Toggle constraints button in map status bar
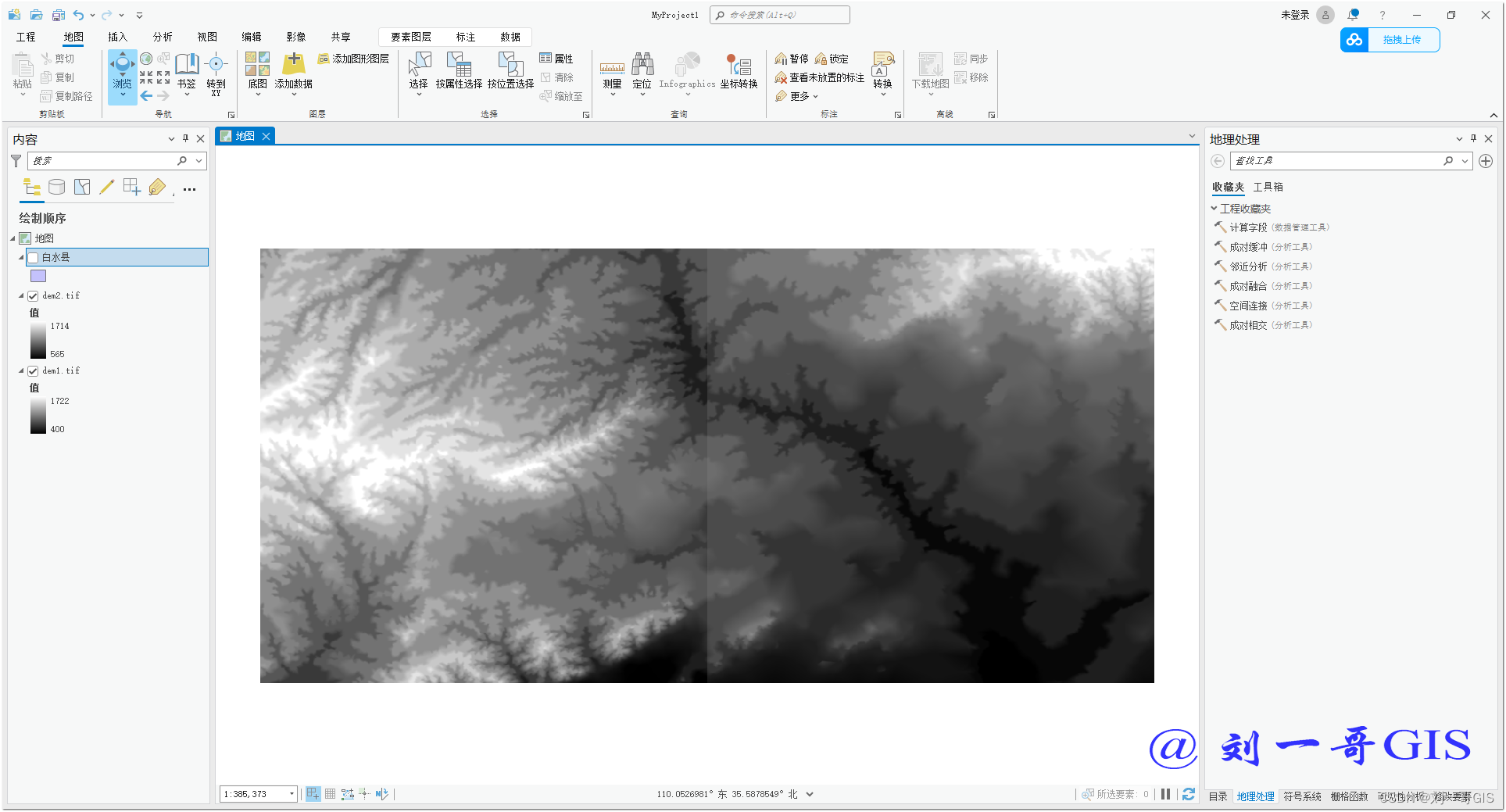Viewport: 1506px width, 812px height. click(x=348, y=794)
